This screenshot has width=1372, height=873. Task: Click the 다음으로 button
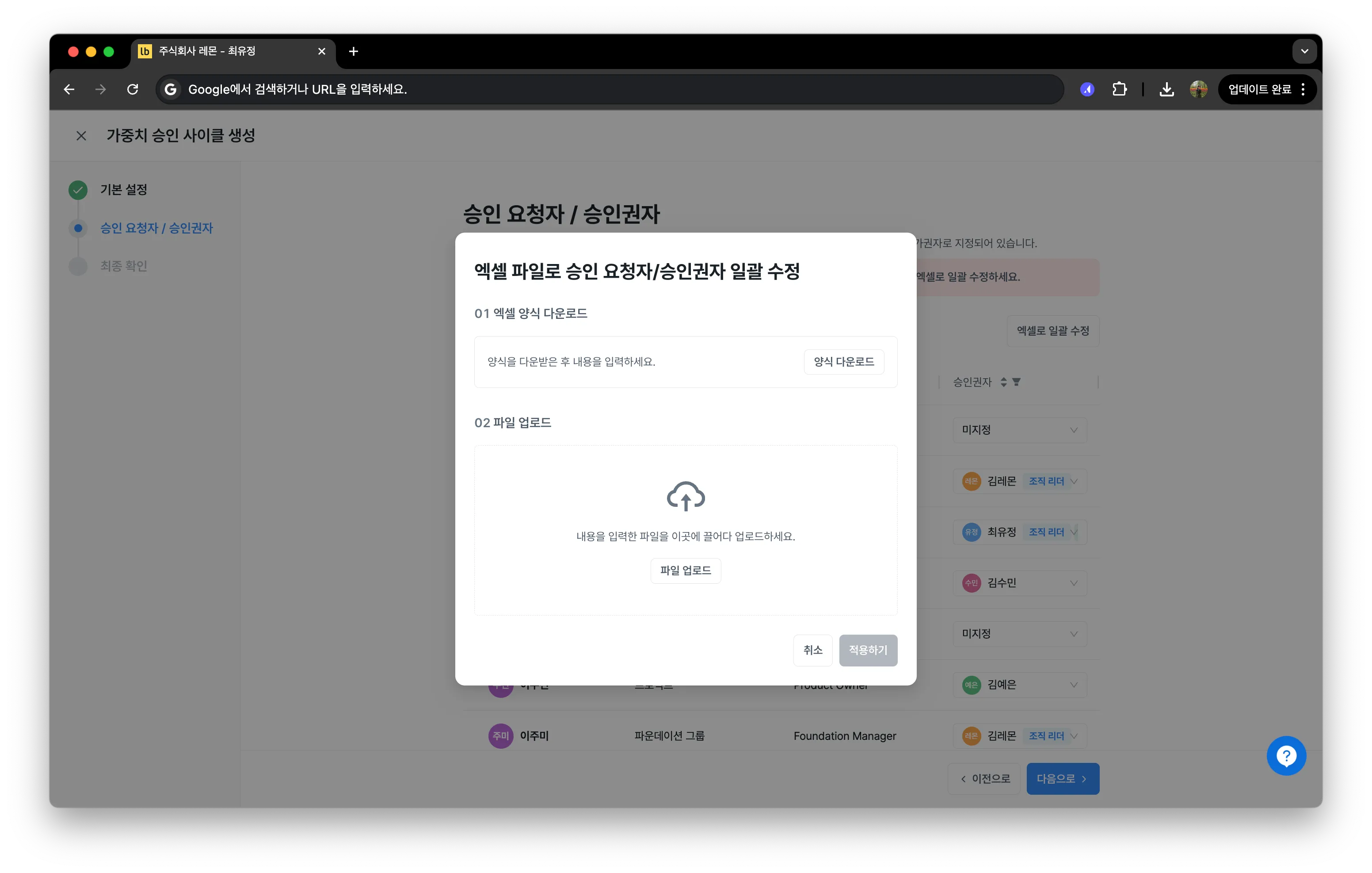click(1063, 778)
